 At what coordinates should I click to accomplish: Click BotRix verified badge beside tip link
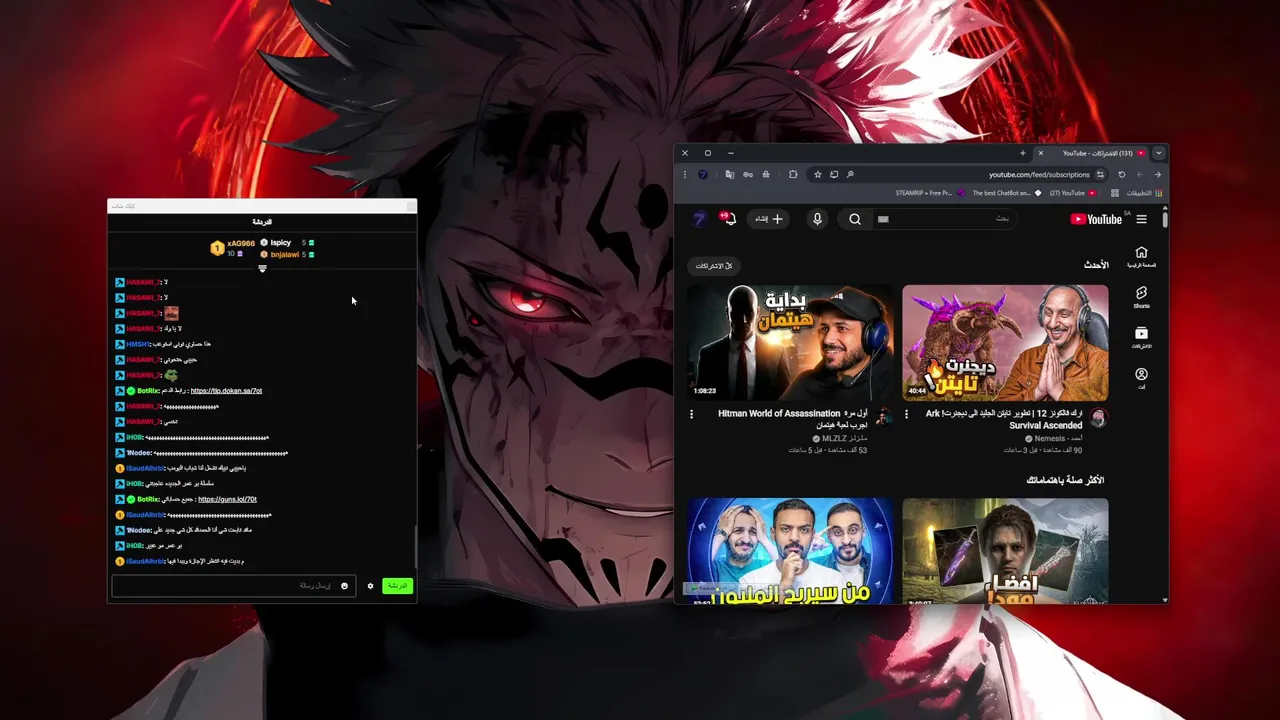[131, 391]
